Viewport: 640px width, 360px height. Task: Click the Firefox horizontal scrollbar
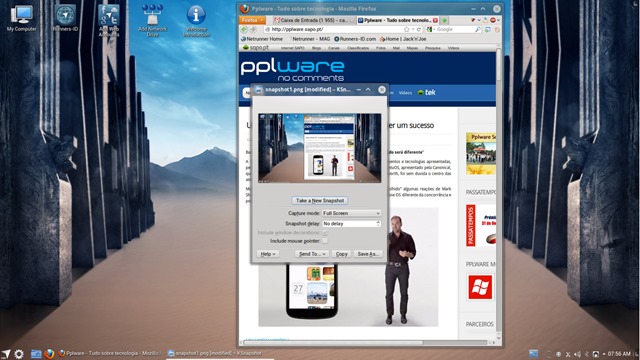click(333, 342)
